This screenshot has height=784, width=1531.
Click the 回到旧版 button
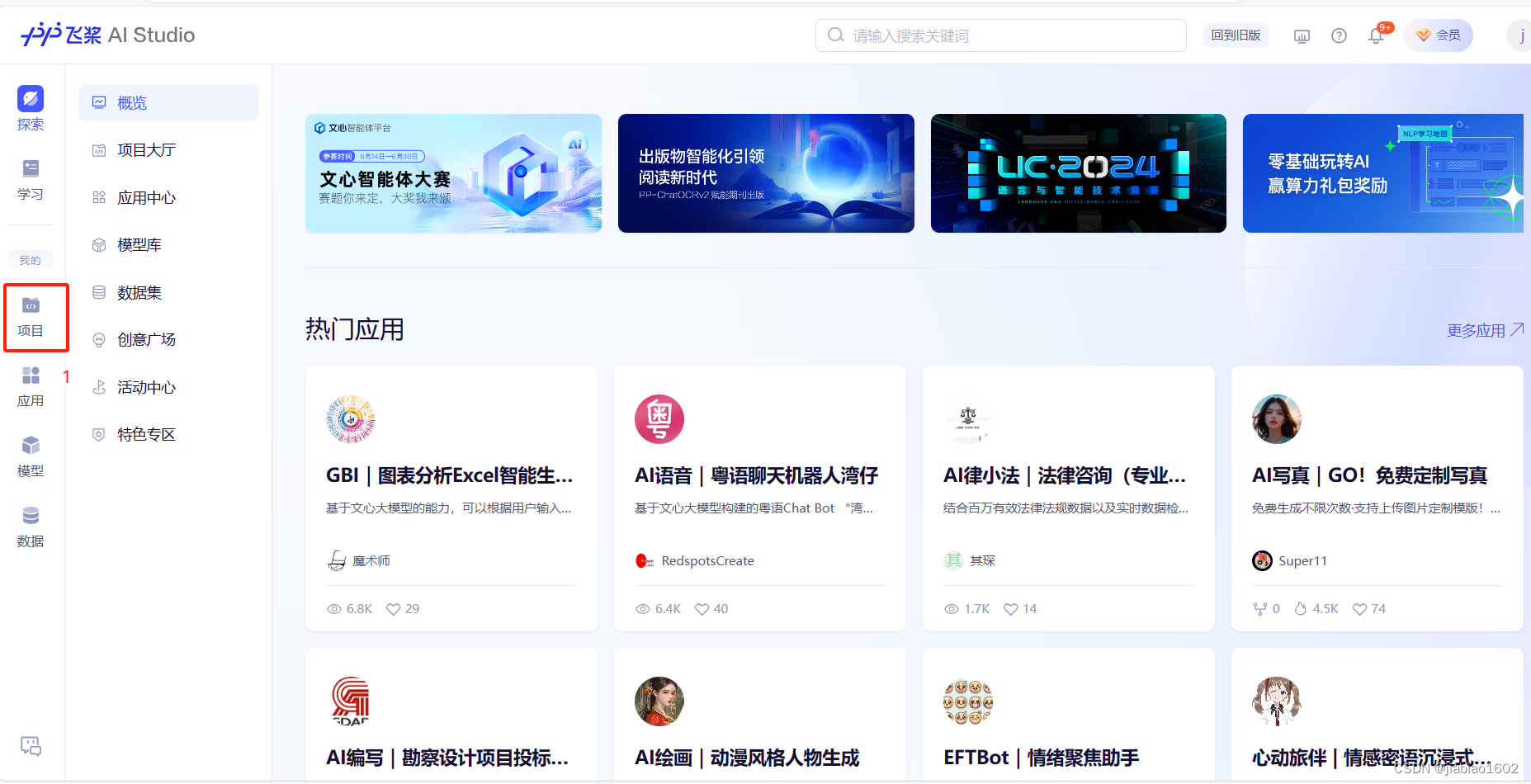(1236, 35)
